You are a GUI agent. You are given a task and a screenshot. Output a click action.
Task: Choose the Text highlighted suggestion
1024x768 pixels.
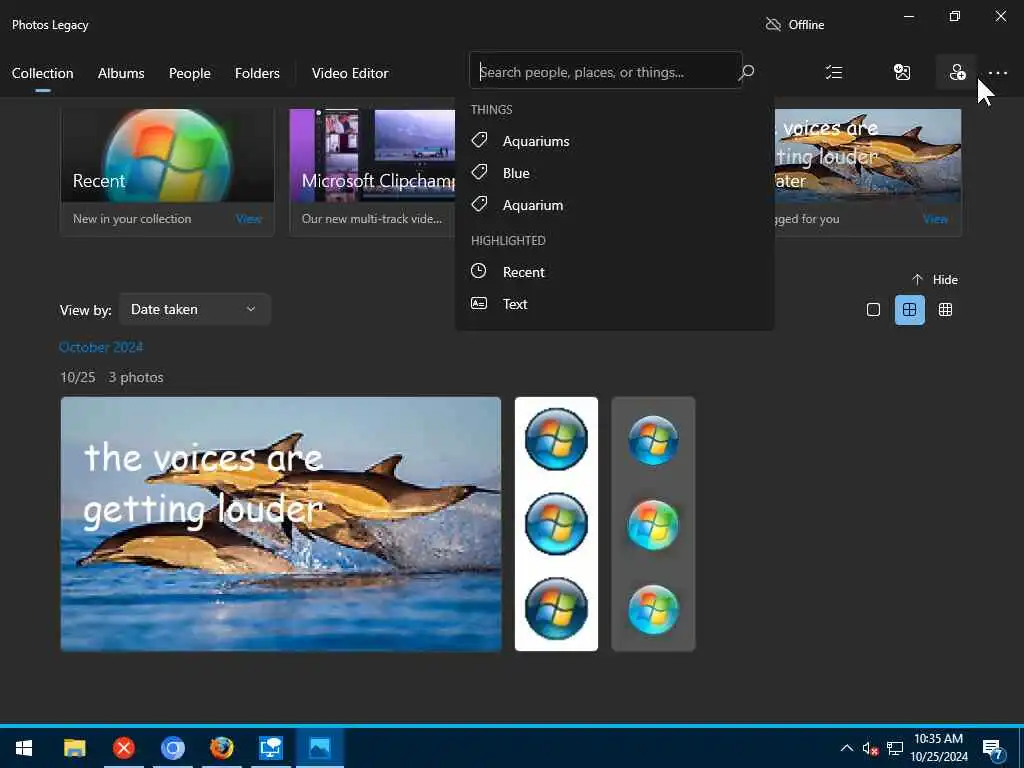coord(615,304)
